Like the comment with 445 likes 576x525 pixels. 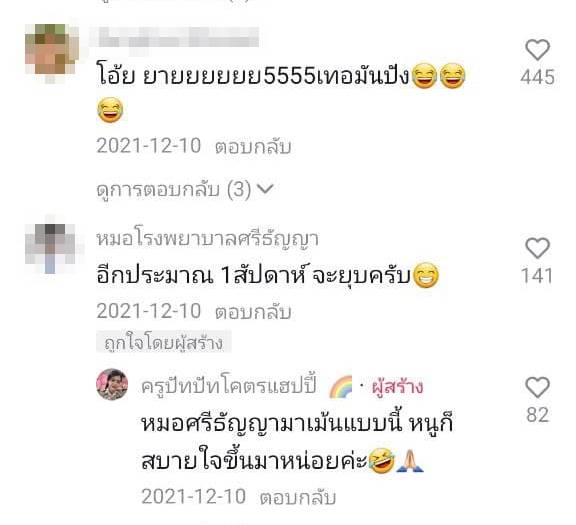click(x=537, y=50)
